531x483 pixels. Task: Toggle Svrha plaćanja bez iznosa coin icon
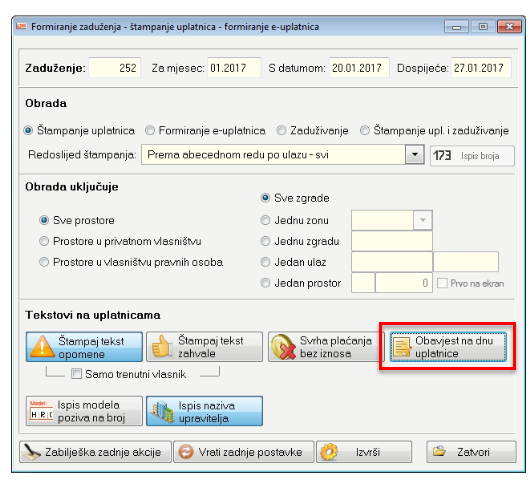click(283, 346)
